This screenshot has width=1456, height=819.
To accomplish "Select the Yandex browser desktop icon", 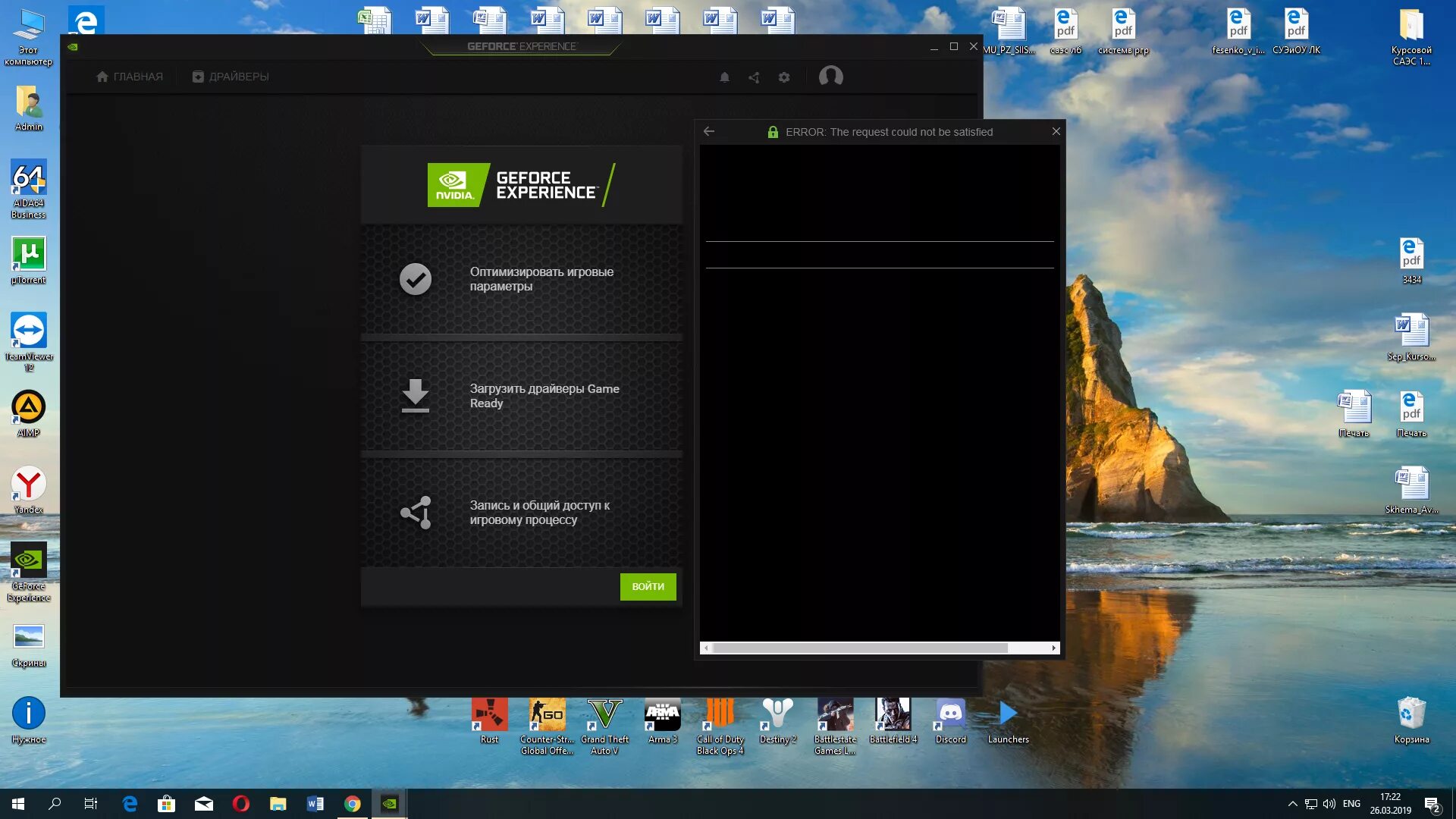I will click(29, 490).
